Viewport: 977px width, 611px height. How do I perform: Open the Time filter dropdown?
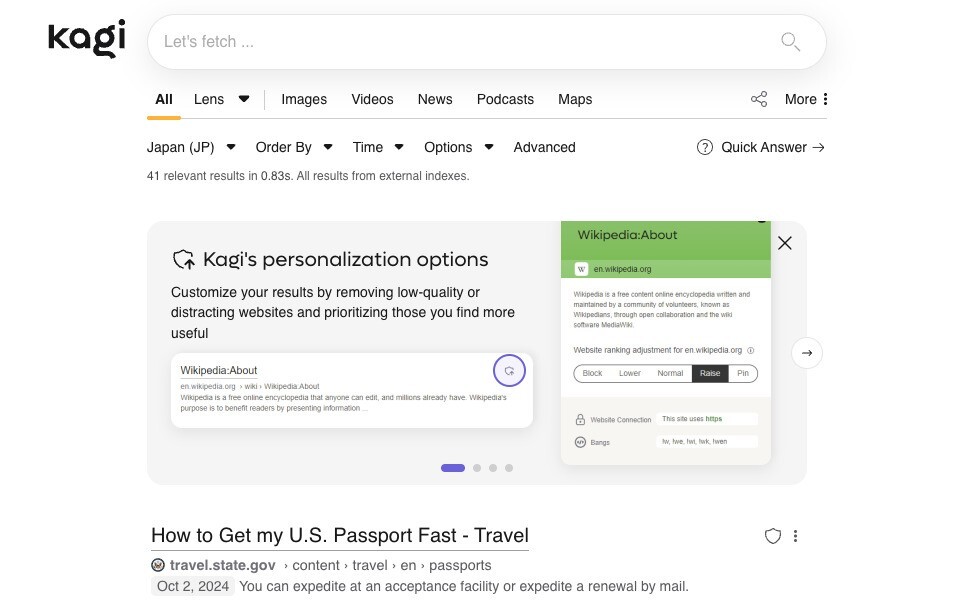378,147
